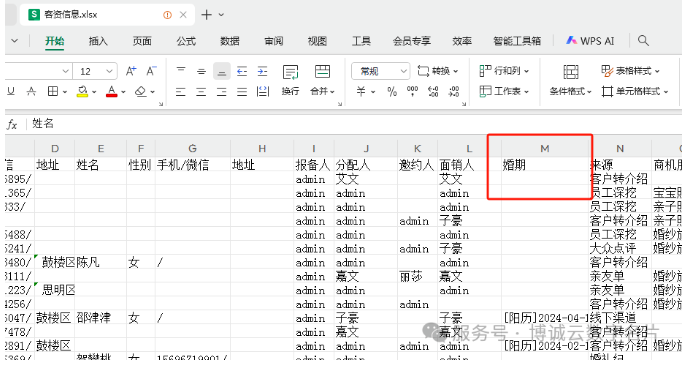This screenshot has width=696, height=369.
Task: Apply thousands separator format
Action: point(412,91)
